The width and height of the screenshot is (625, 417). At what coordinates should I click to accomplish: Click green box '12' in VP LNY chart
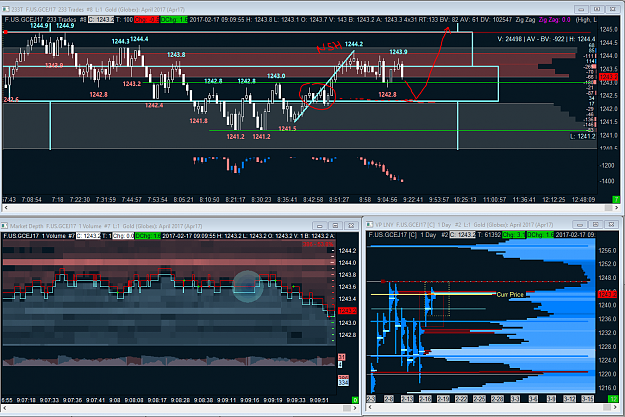coord(613,399)
